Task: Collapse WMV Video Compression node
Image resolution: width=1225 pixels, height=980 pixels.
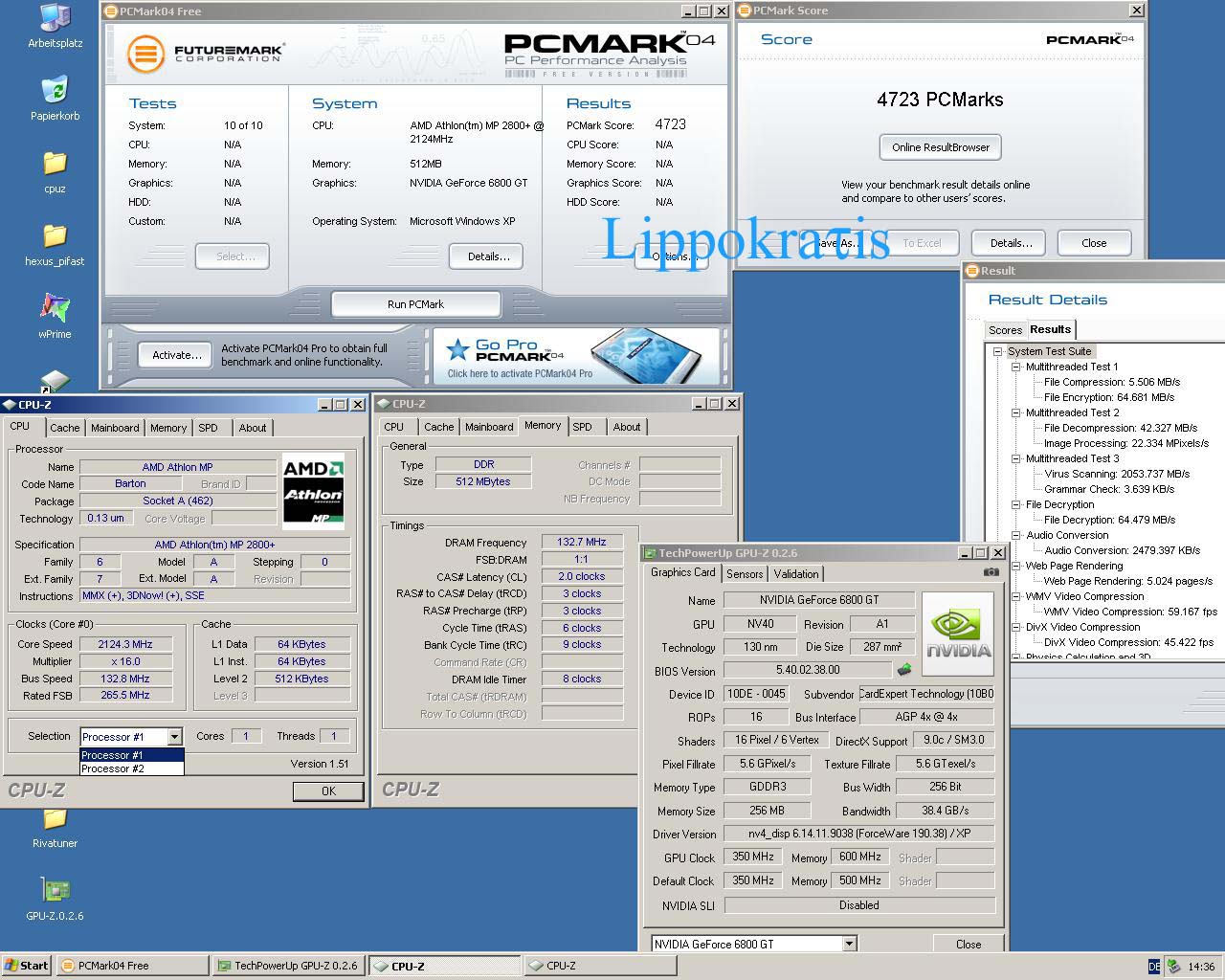Action: (1016, 596)
